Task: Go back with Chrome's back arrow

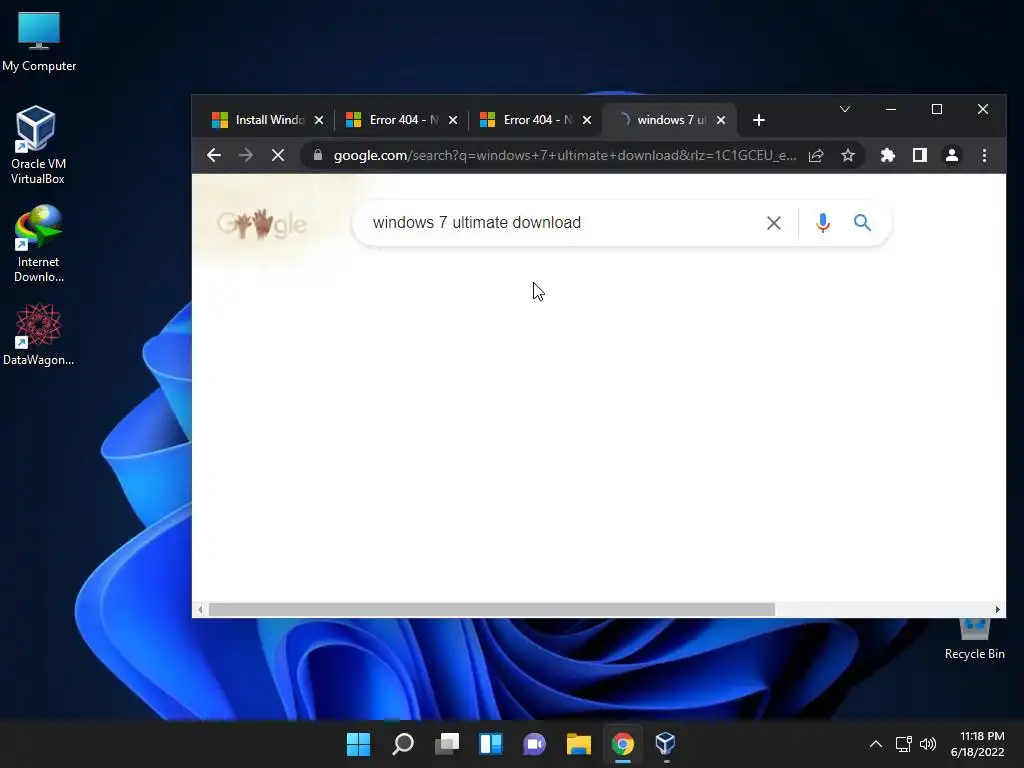Action: coord(214,155)
